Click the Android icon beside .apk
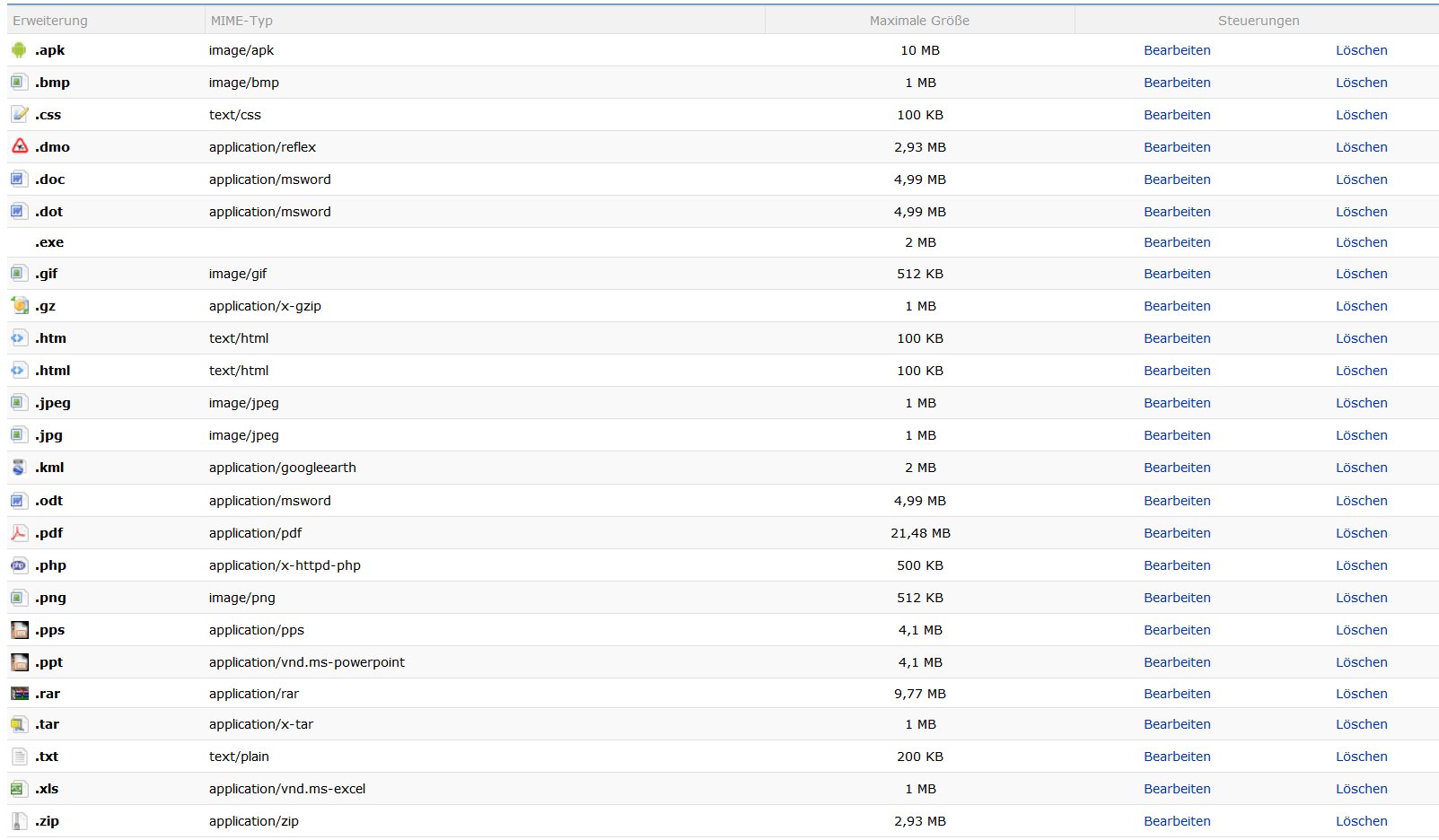Viewport: 1439px width, 840px height. coord(19,50)
